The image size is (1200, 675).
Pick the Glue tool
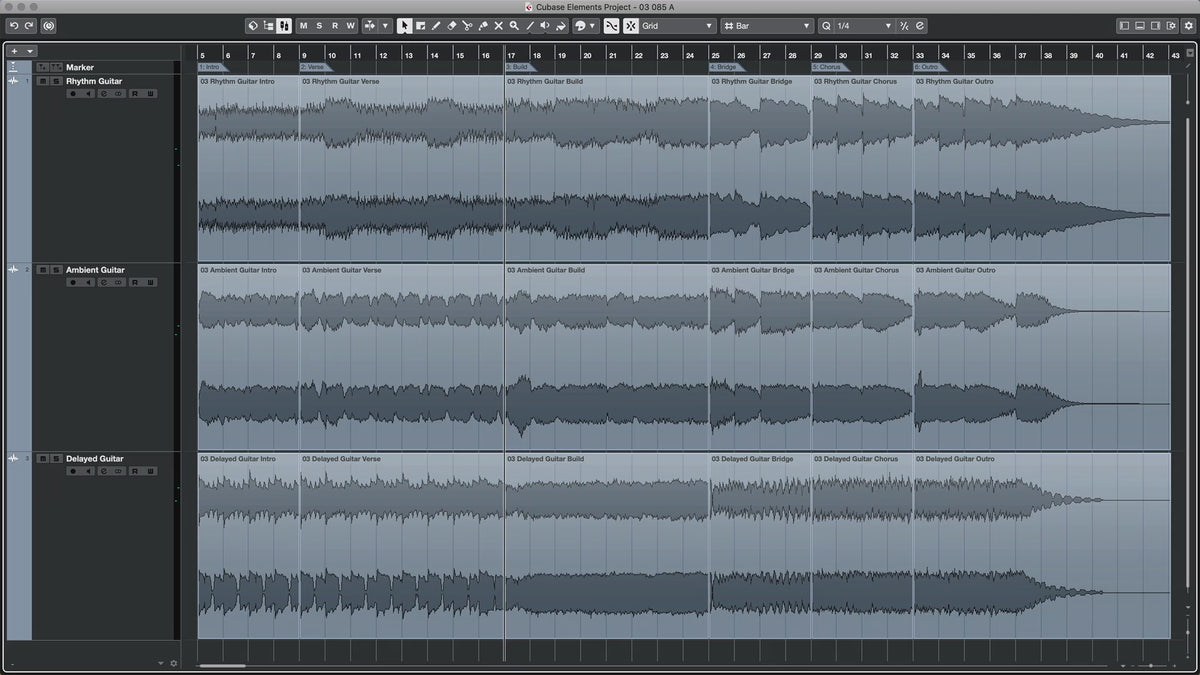coord(483,26)
